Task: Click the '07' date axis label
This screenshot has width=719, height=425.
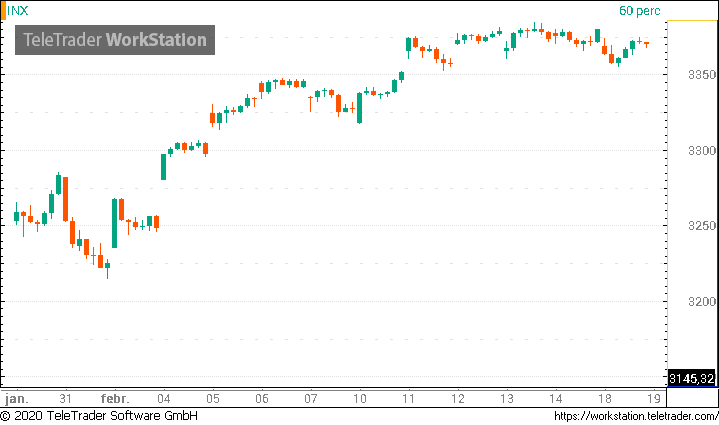Action: point(311,398)
